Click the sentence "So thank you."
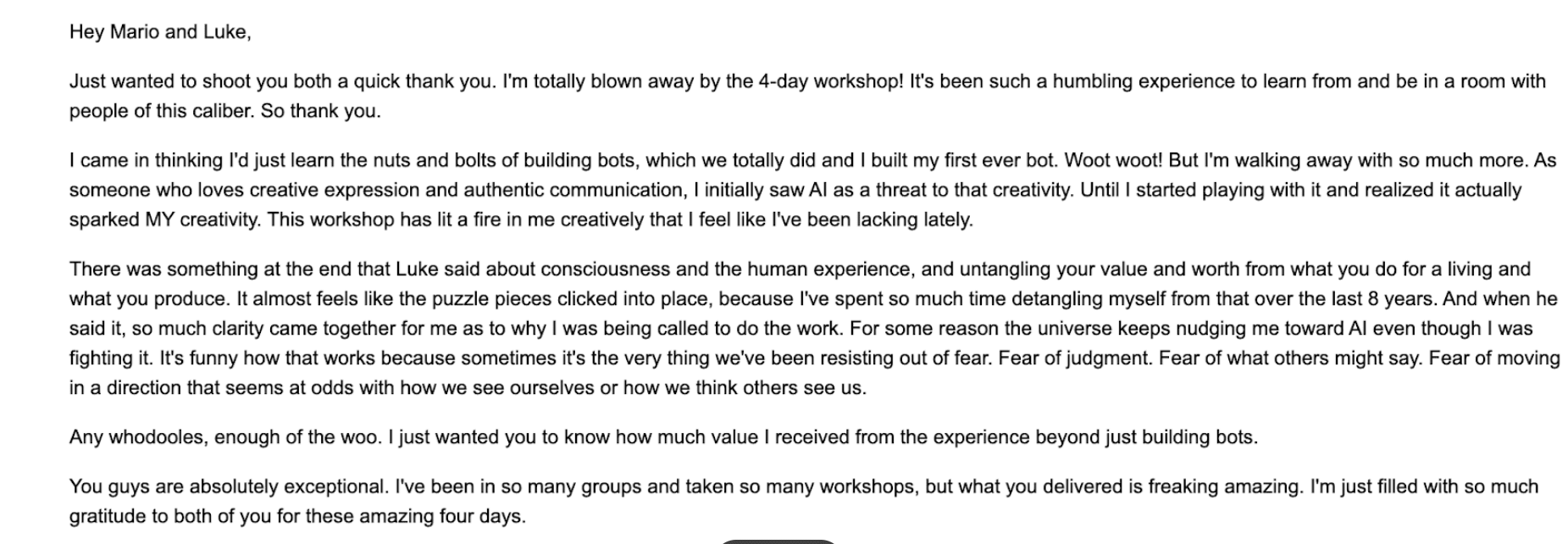The image size is (1568, 544). [320, 111]
